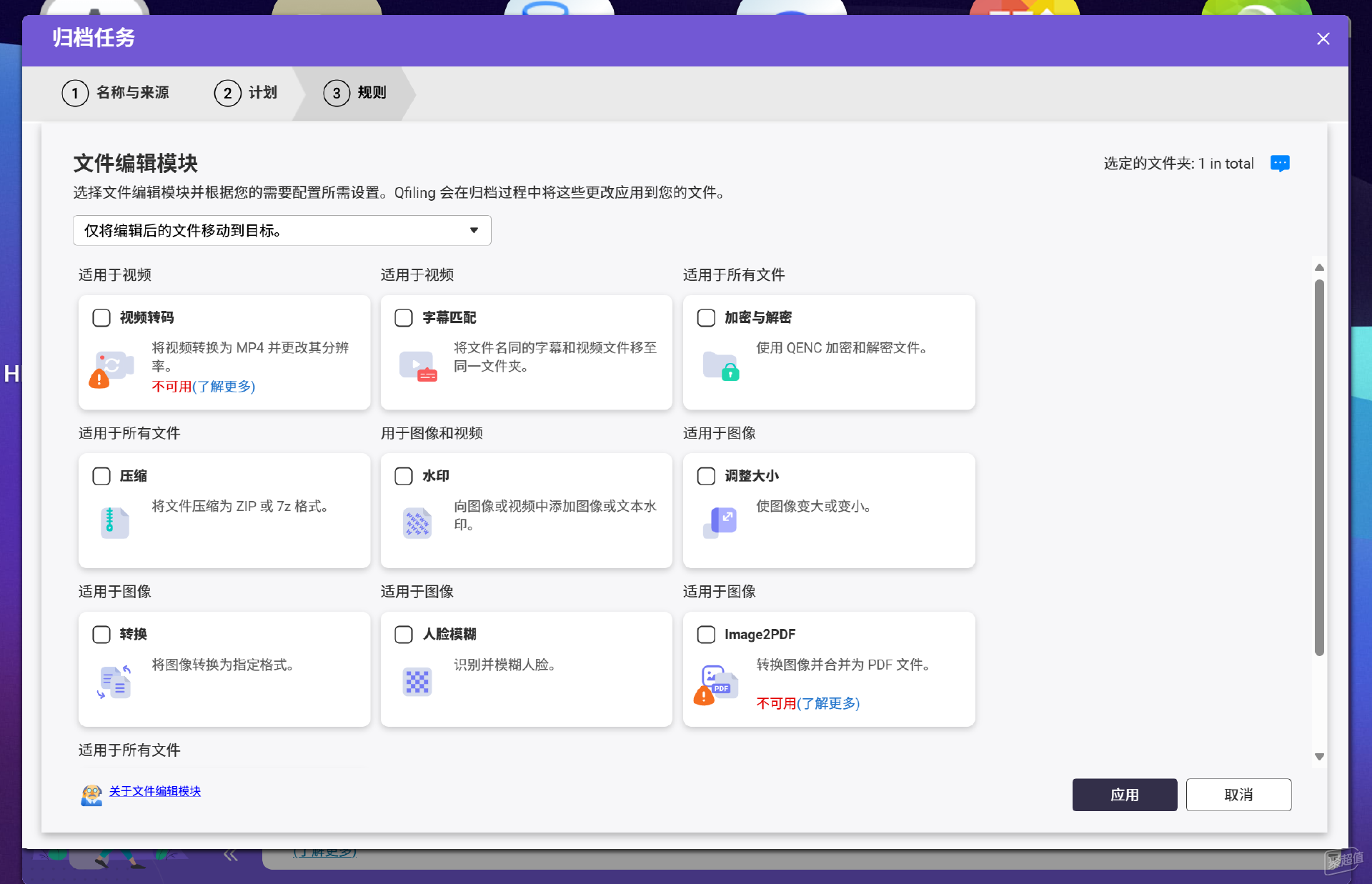
Task: Click the face blur mosaic icon
Action: [x=417, y=682]
